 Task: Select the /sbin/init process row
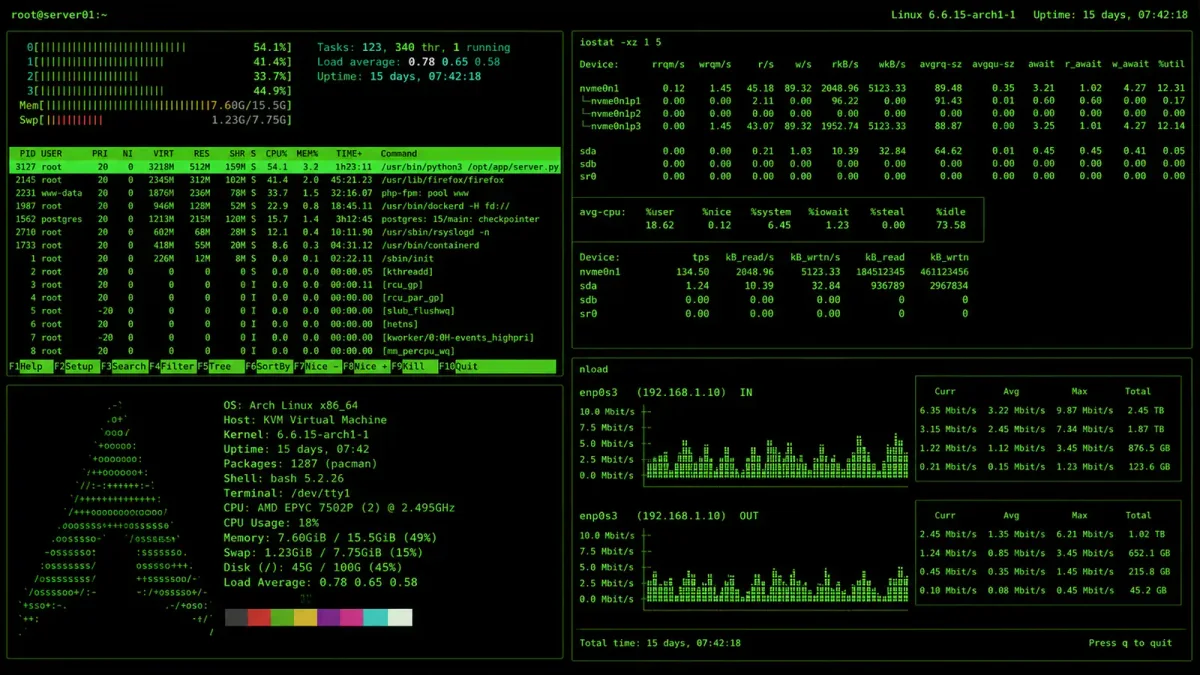click(285, 258)
